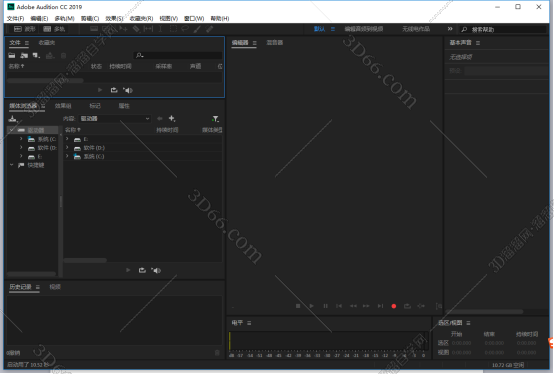Click the red Record button
The image size is (554, 374).
(394, 306)
